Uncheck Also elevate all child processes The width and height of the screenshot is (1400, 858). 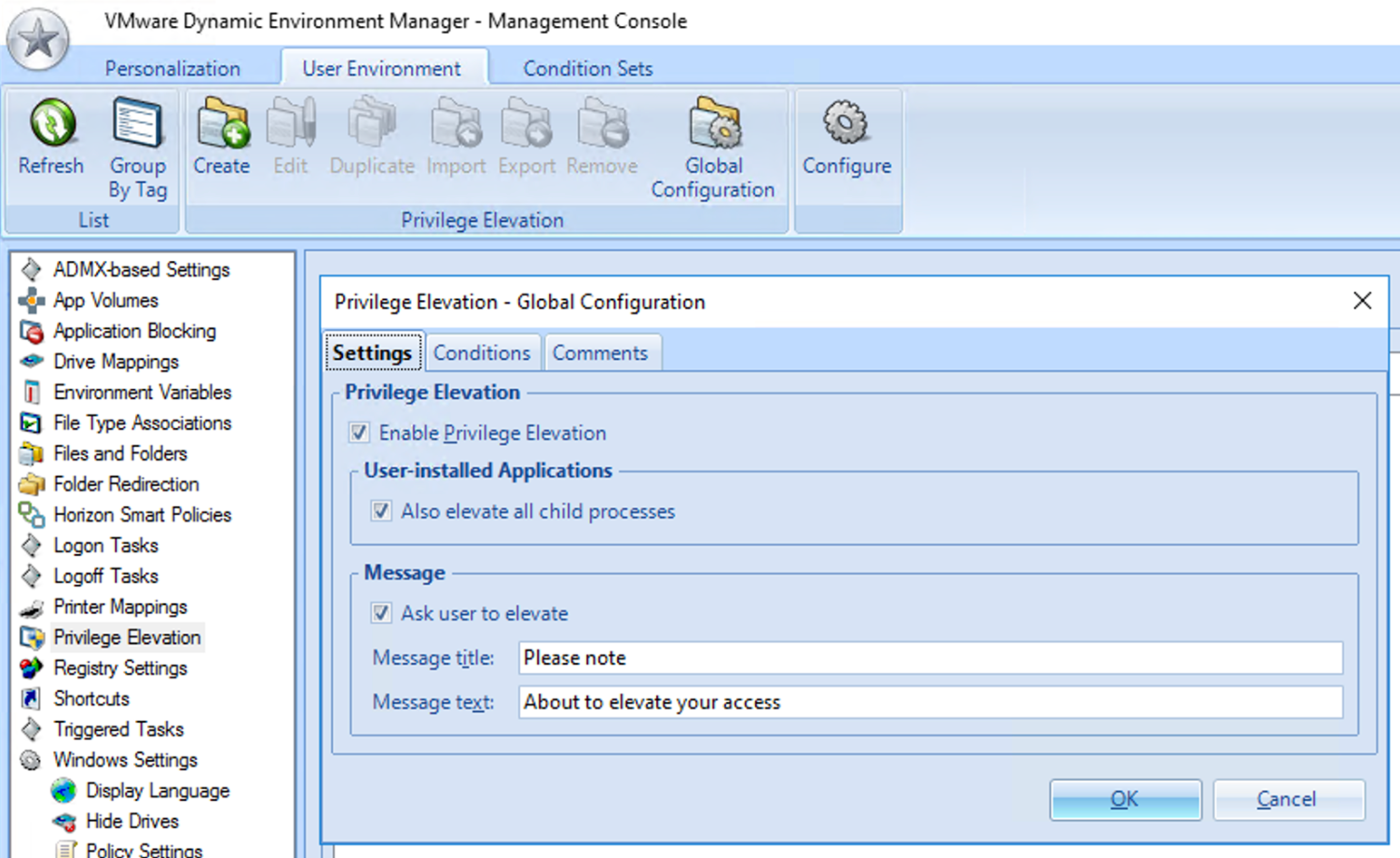click(381, 511)
